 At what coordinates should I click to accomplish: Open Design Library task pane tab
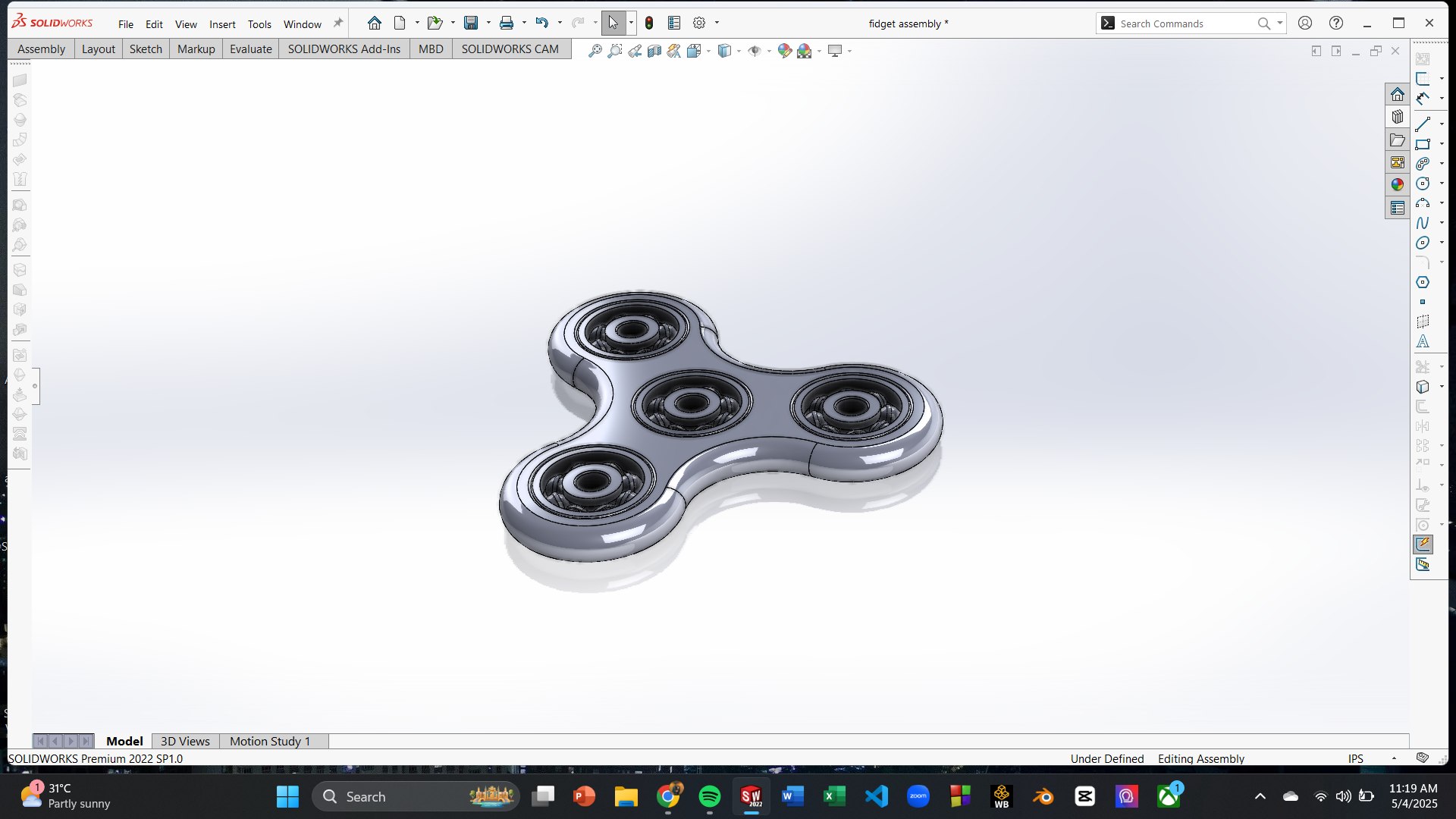(x=1397, y=118)
